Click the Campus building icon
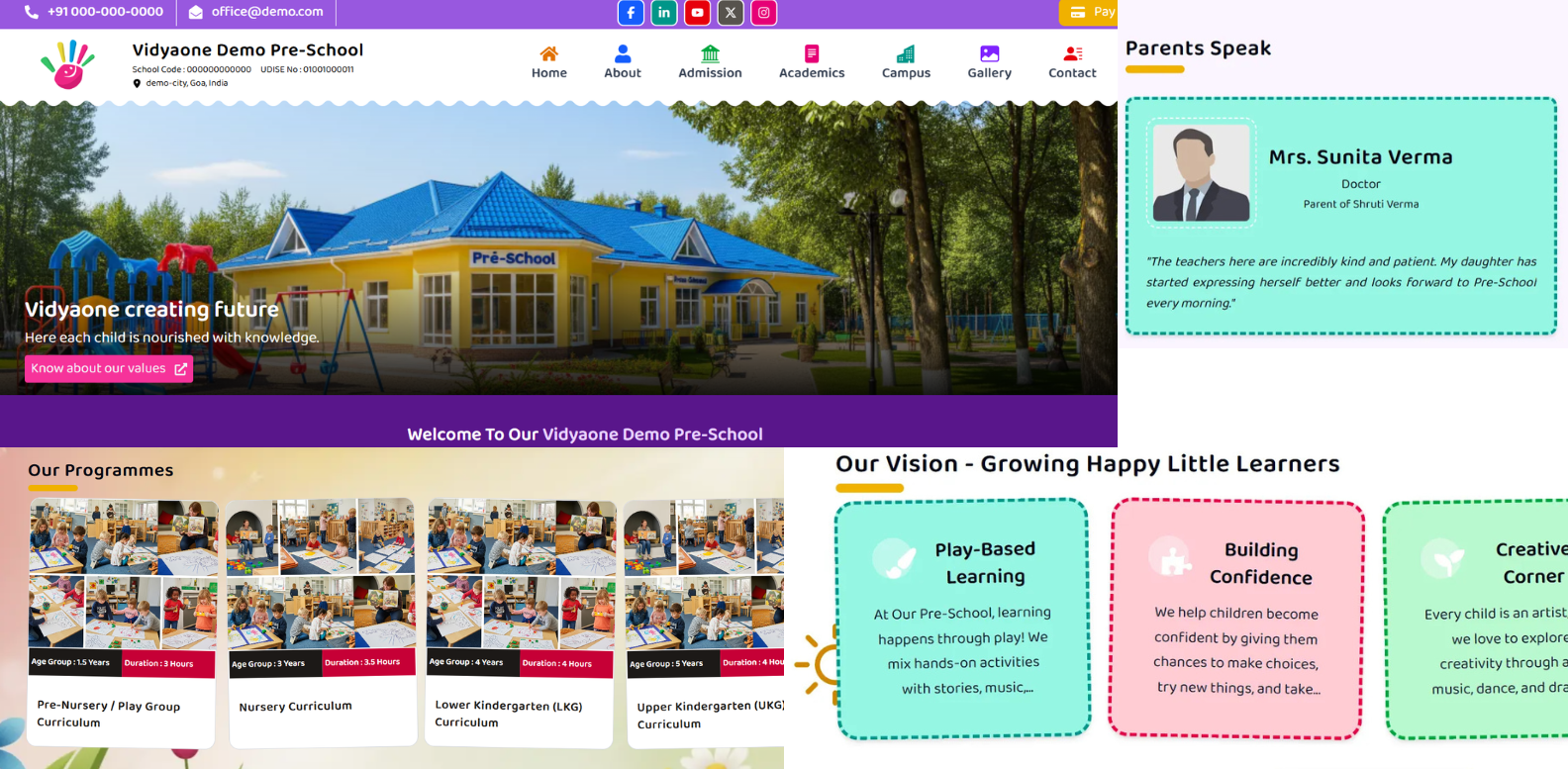Image resolution: width=1568 pixels, height=769 pixels. point(906,53)
